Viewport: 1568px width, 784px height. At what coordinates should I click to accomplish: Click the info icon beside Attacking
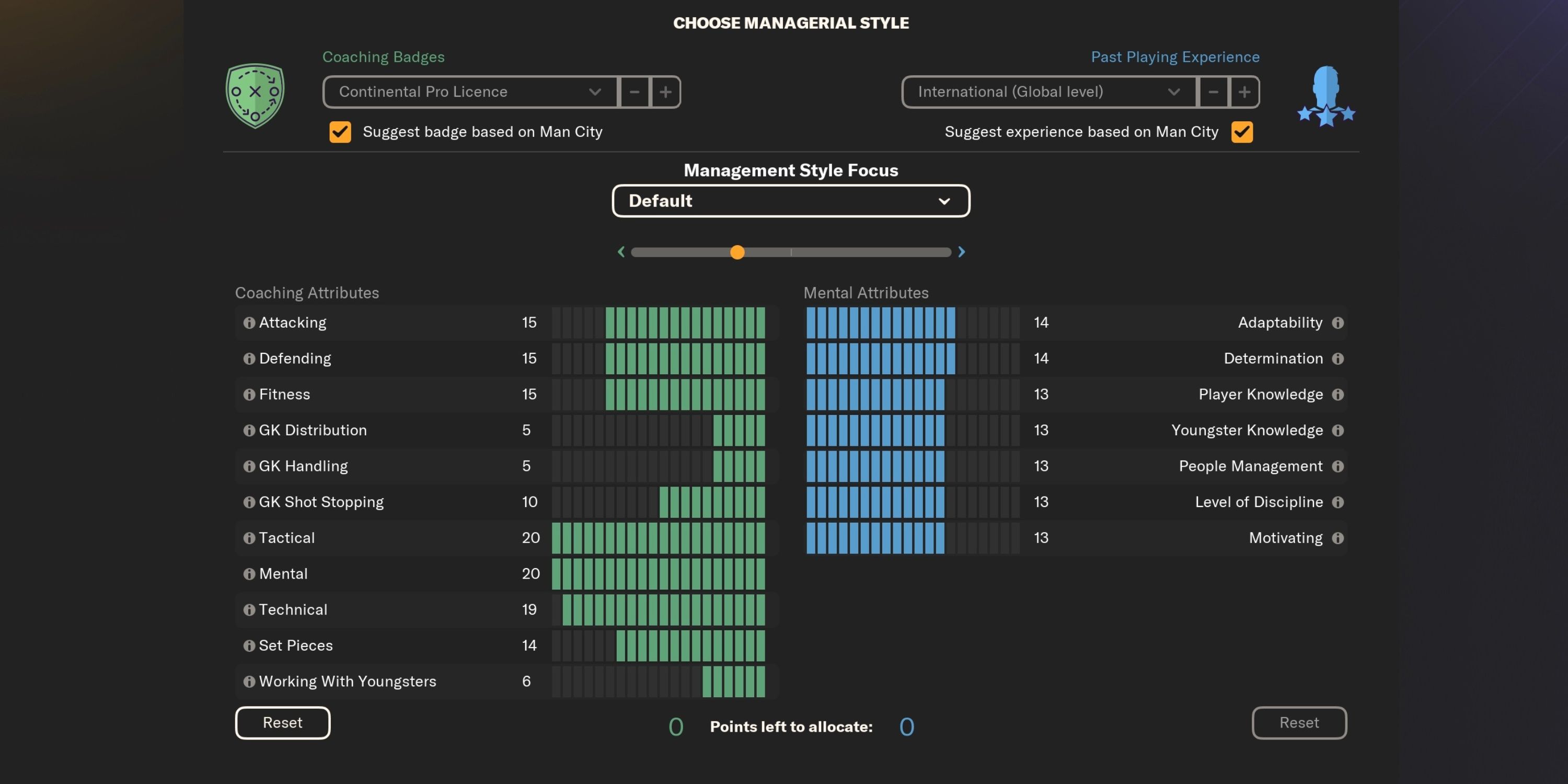pos(248,322)
